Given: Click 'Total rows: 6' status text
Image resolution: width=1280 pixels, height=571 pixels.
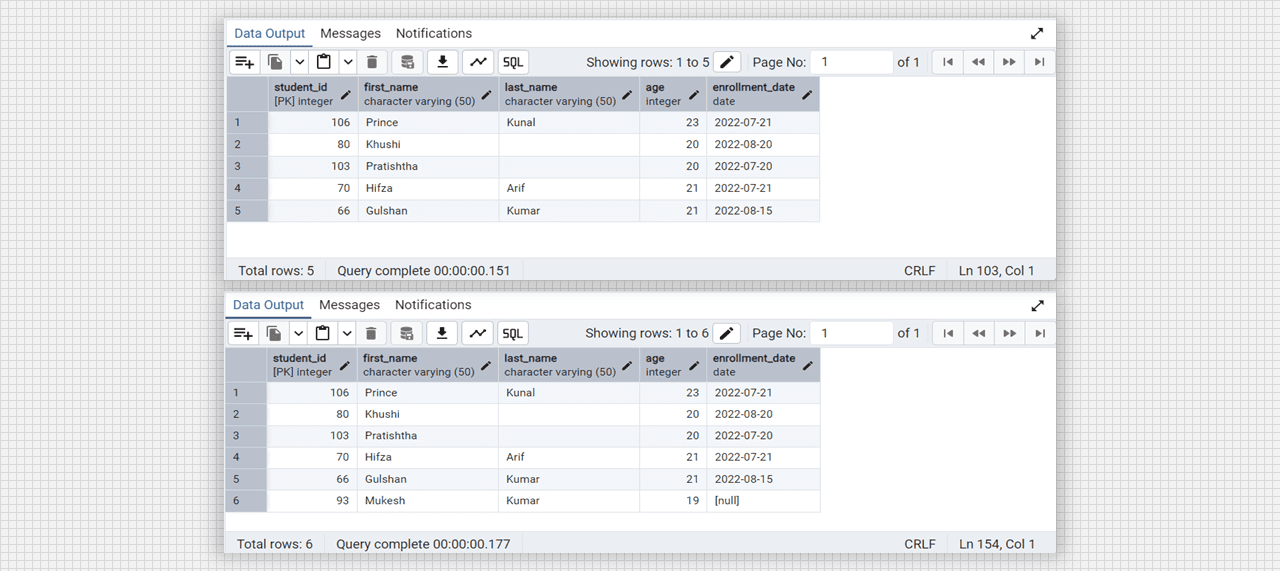Looking at the screenshot, I should (x=275, y=544).
